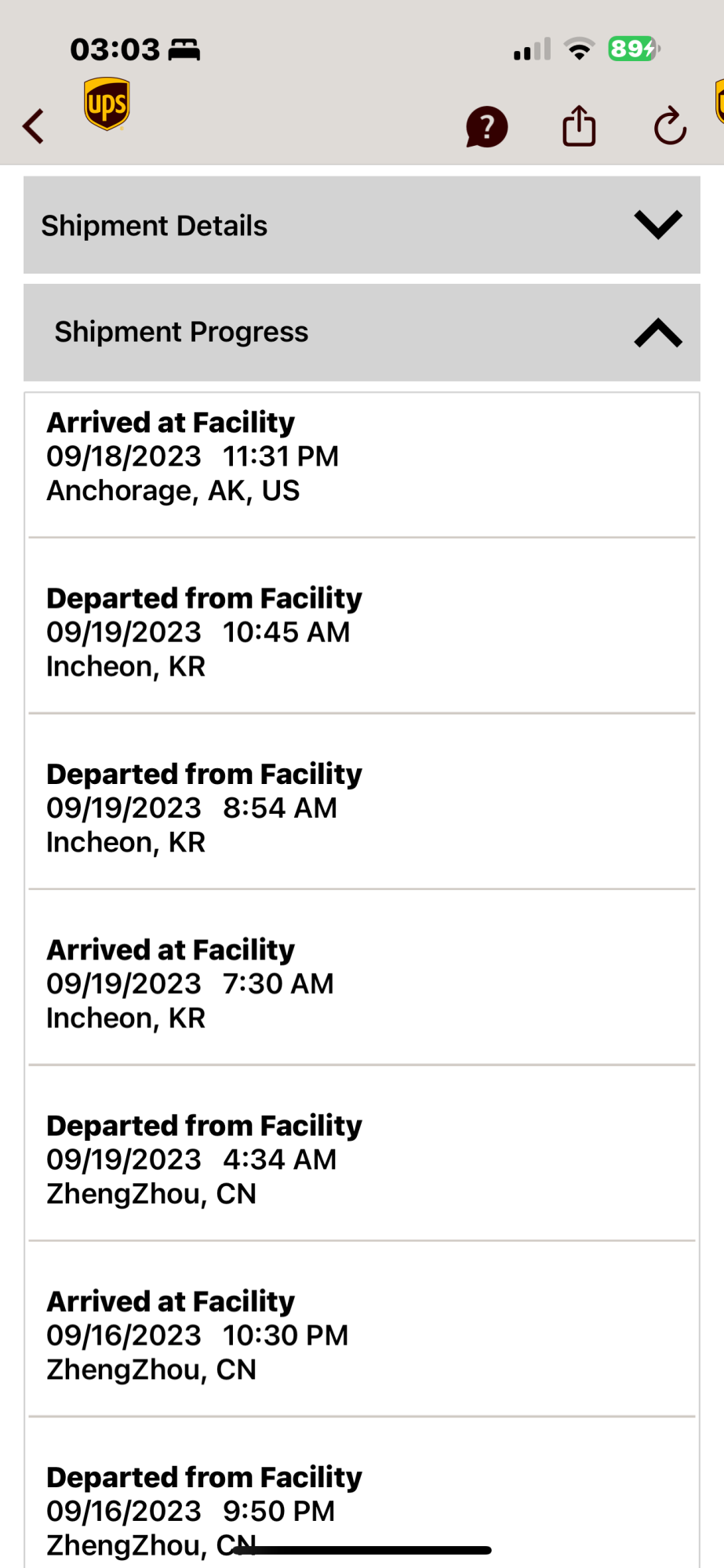Collapse Shipment Progress chevron
This screenshot has height=1568, width=724.
658,332
